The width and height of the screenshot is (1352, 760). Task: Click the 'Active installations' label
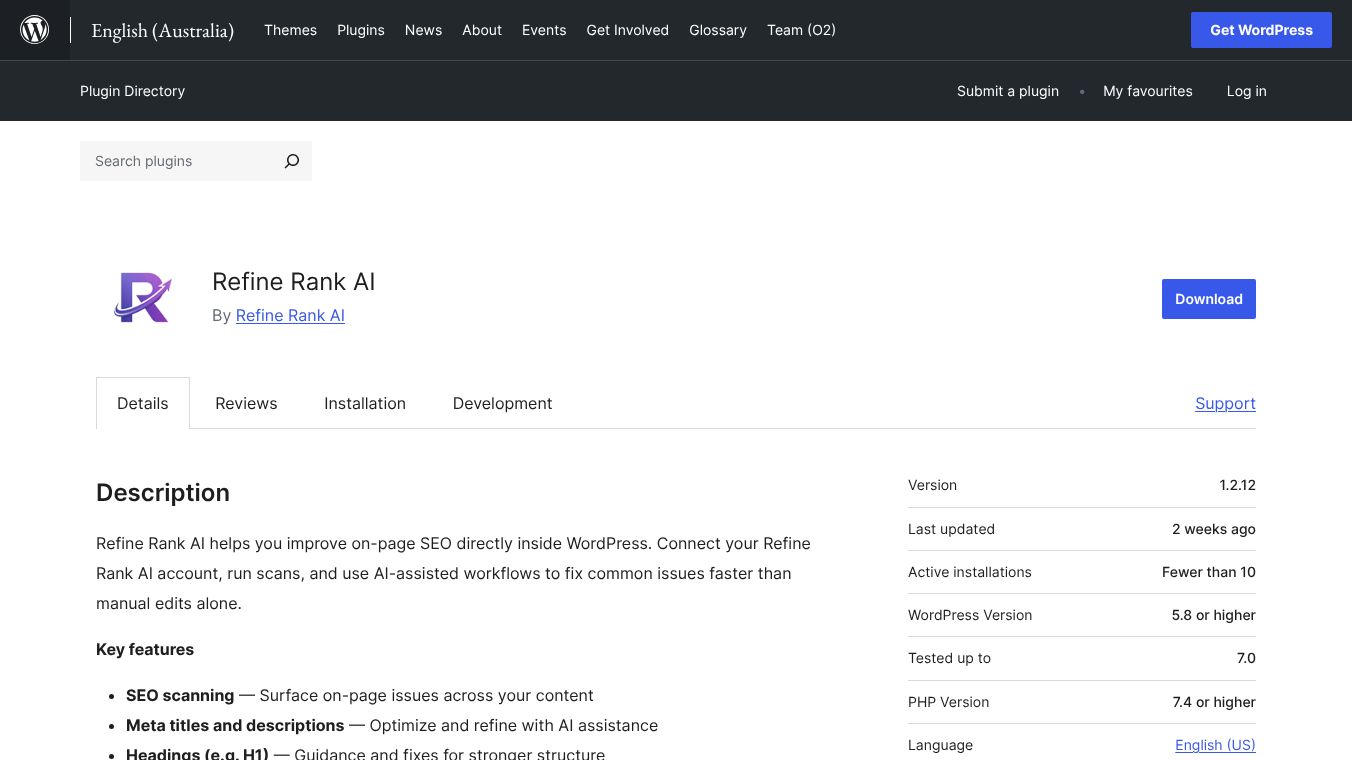coord(969,572)
